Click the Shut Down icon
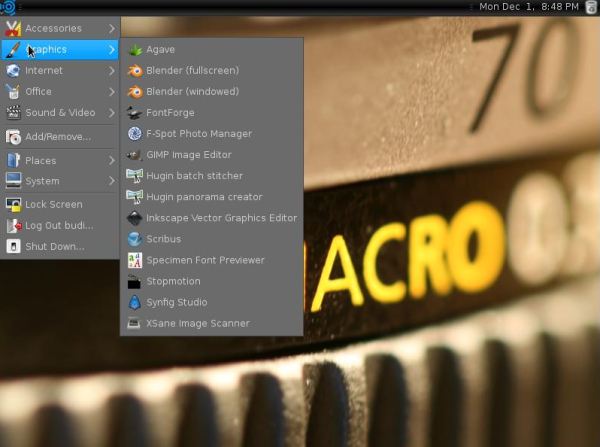 point(13,246)
